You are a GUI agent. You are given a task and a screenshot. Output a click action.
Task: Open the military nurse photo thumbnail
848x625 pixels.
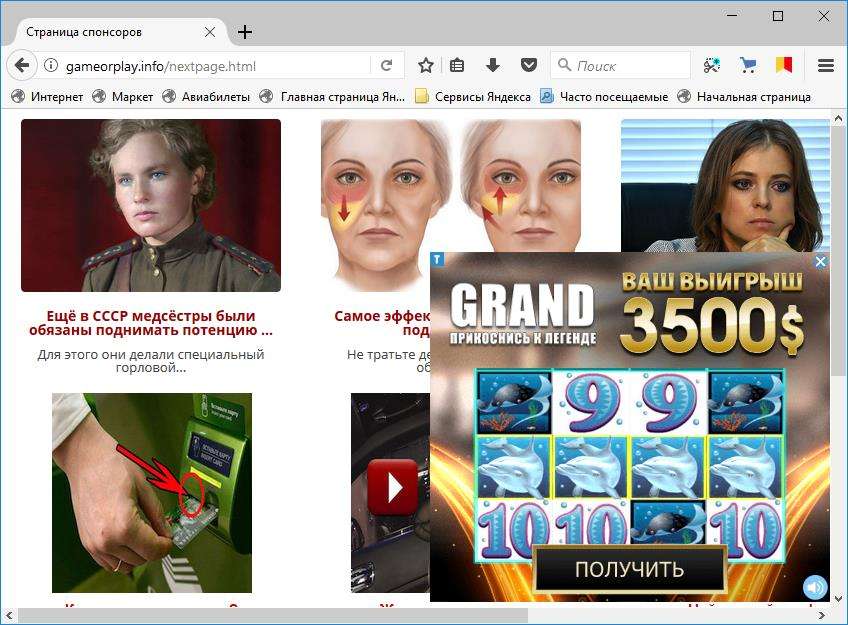pyautogui.click(x=151, y=205)
